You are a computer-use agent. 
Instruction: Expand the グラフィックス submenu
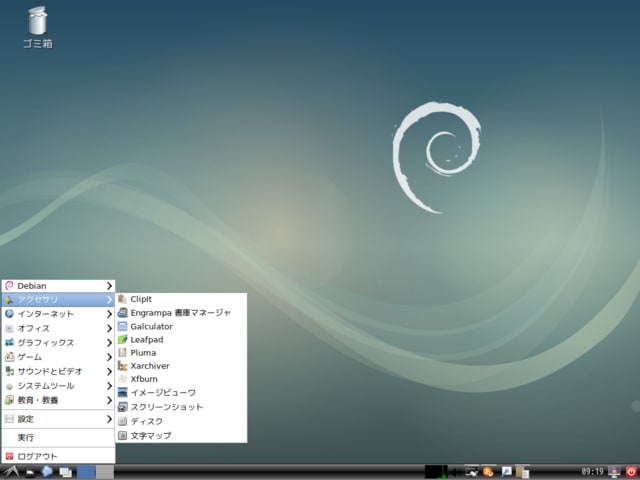click(x=58, y=342)
